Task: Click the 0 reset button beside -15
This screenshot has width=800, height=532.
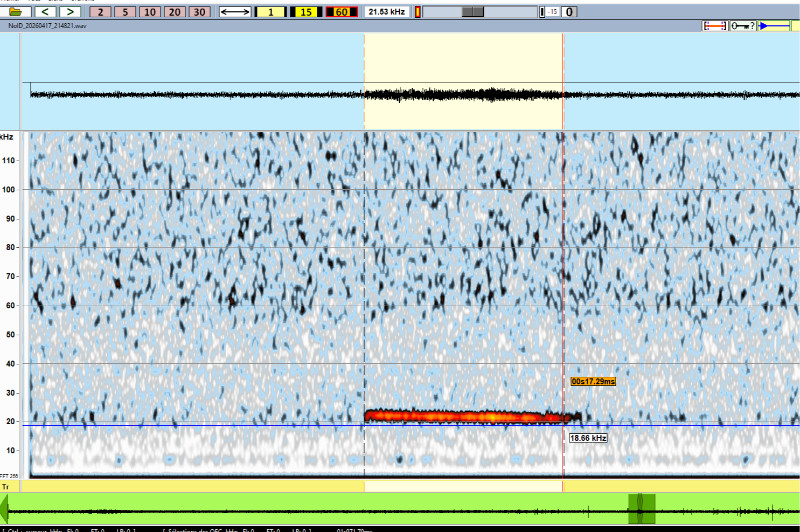Action: click(569, 12)
